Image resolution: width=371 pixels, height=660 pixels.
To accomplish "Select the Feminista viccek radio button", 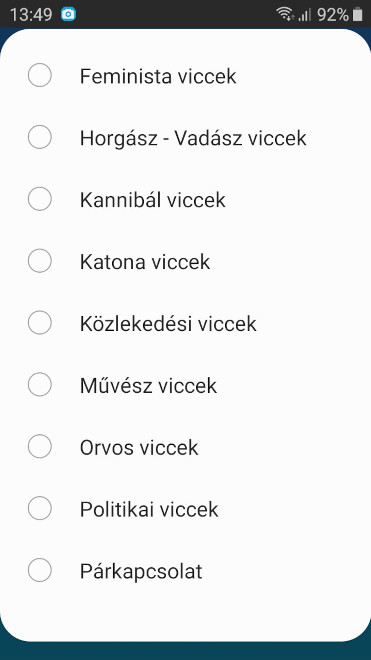I will pos(40,75).
